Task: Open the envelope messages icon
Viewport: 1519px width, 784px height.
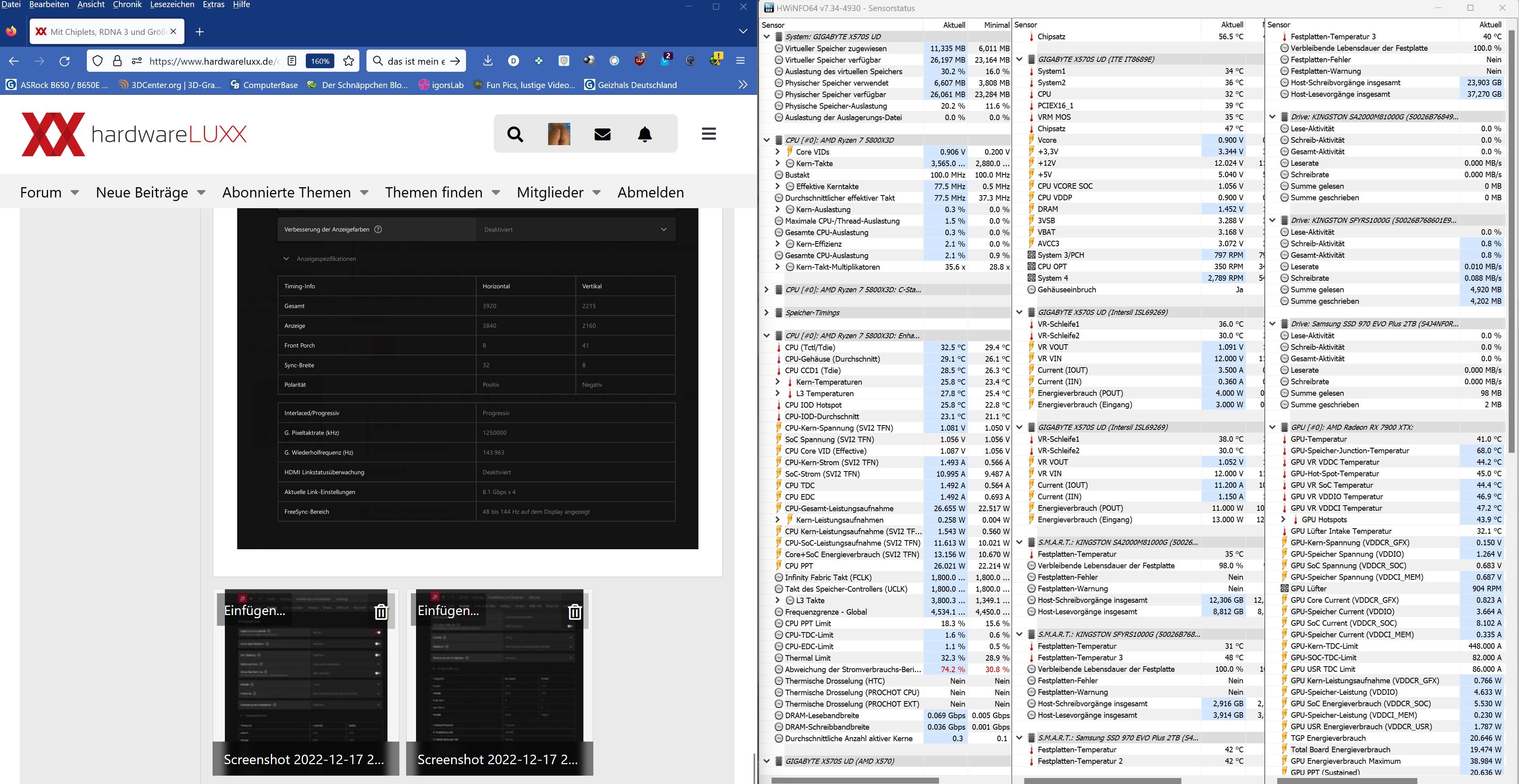Action: point(602,134)
